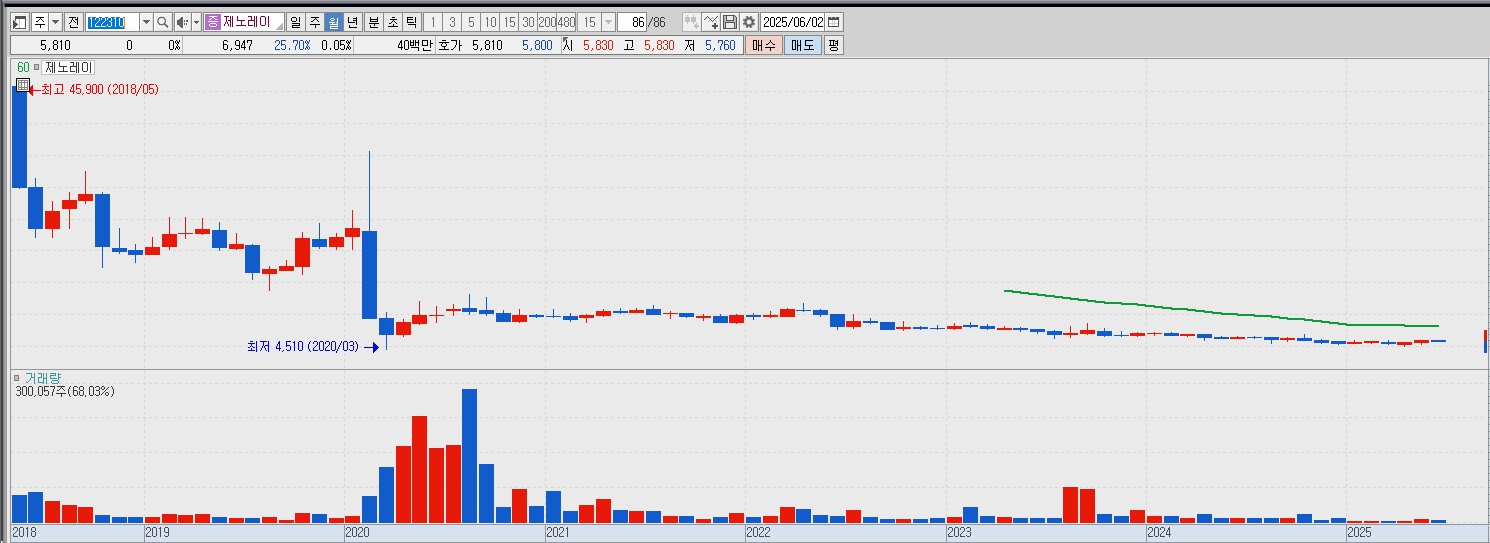Click the candlestick chart type icon

(x=691, y=22)
